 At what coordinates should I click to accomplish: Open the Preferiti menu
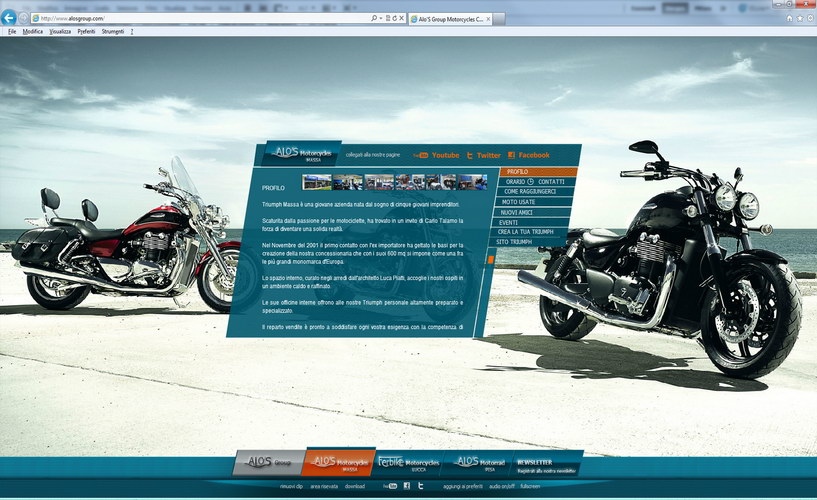86,31
